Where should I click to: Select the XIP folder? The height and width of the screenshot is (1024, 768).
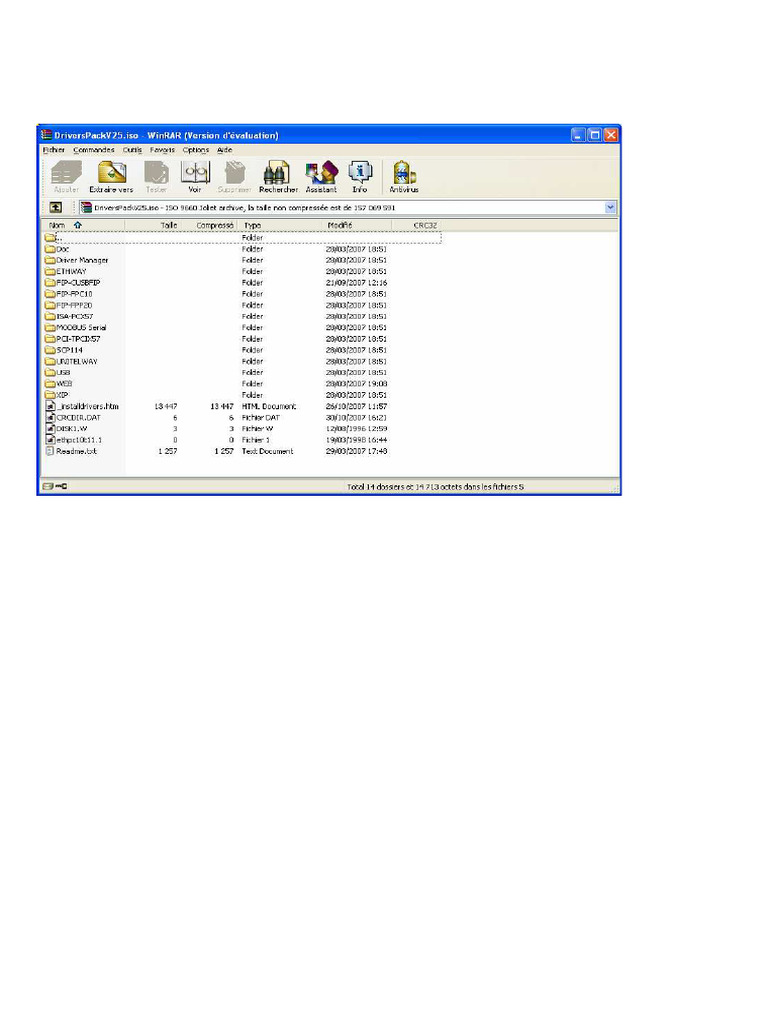tap(57, 394)
